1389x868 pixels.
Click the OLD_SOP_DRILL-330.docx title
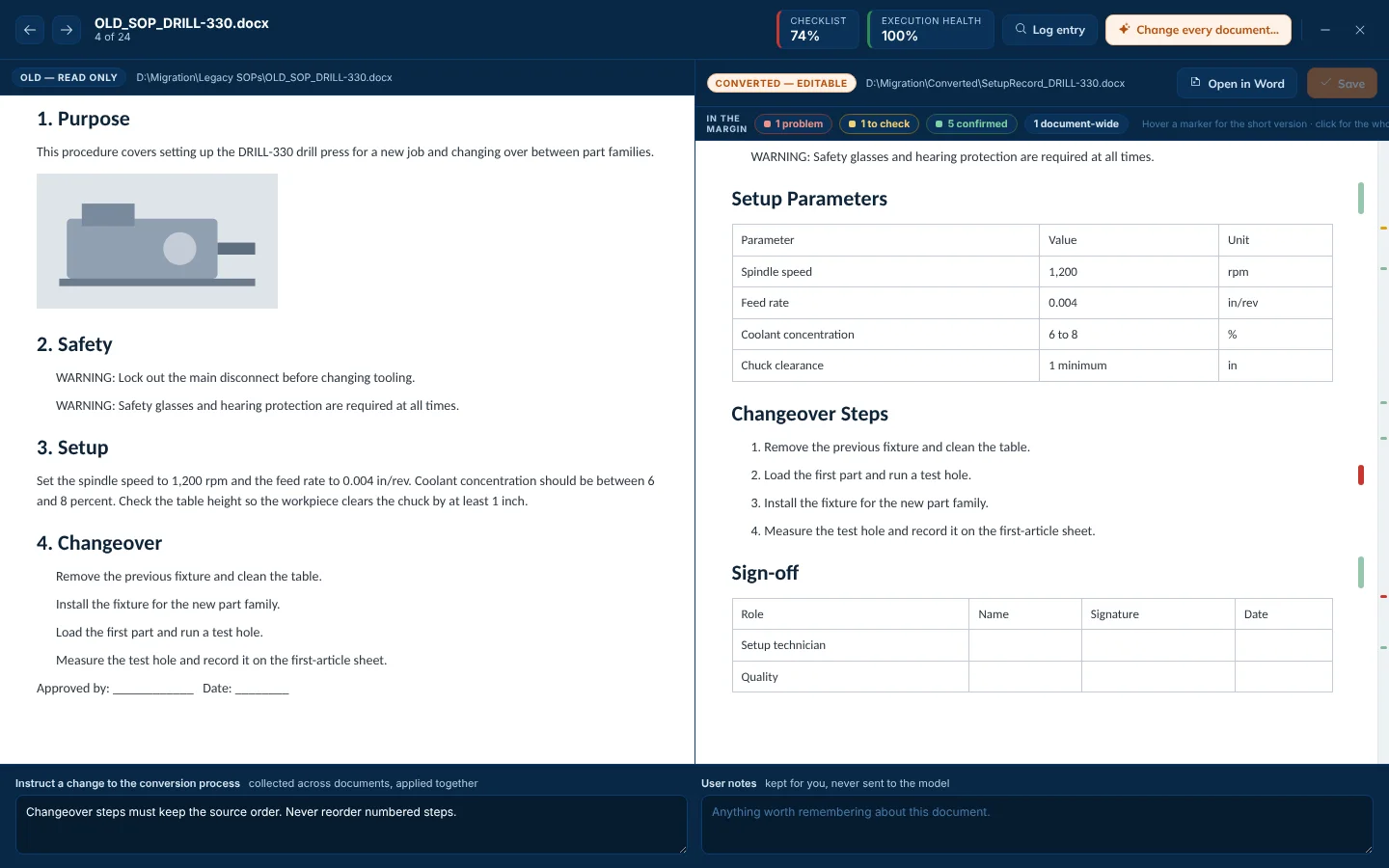181,23
